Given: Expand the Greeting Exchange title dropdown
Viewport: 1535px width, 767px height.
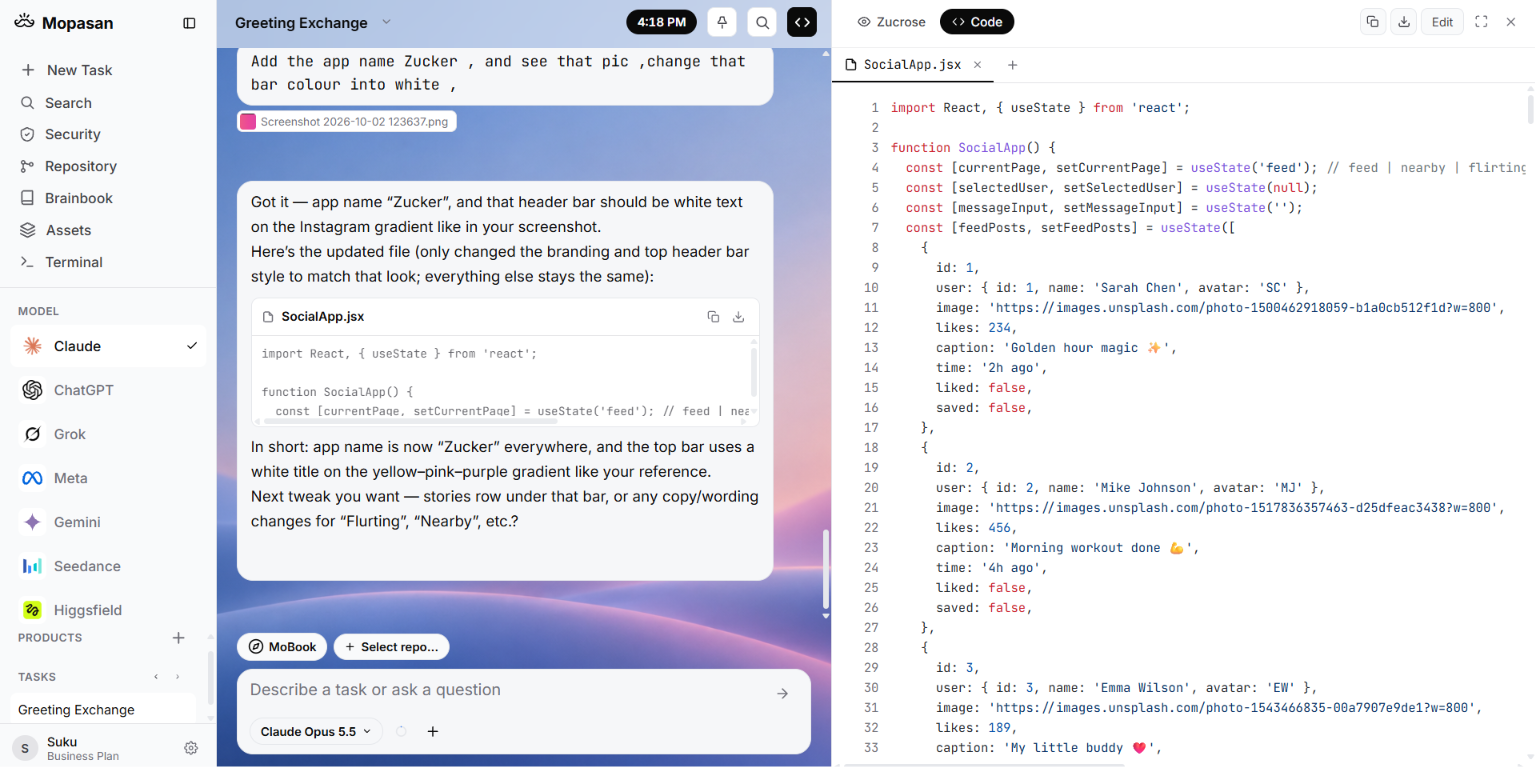Looking at the screenshot, I should 386,22.
